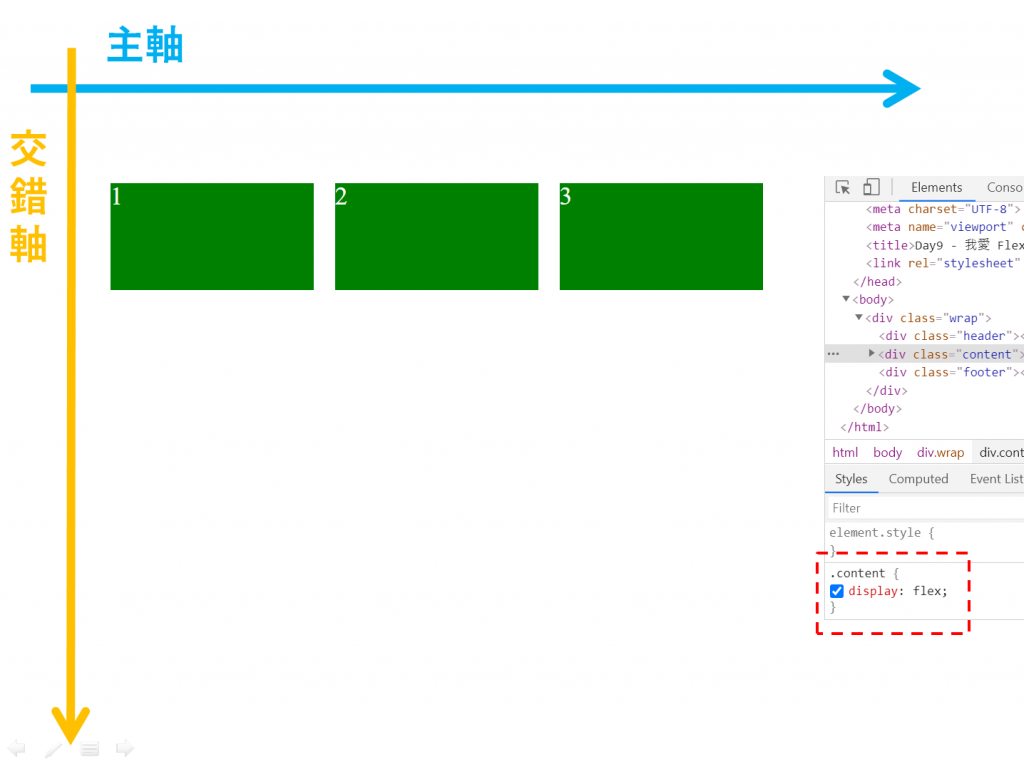The height and width of the screenshot is (769, 1024).
Task: Switch to the Elements tab
Action: pyautogui.click(x=936, y=187)
